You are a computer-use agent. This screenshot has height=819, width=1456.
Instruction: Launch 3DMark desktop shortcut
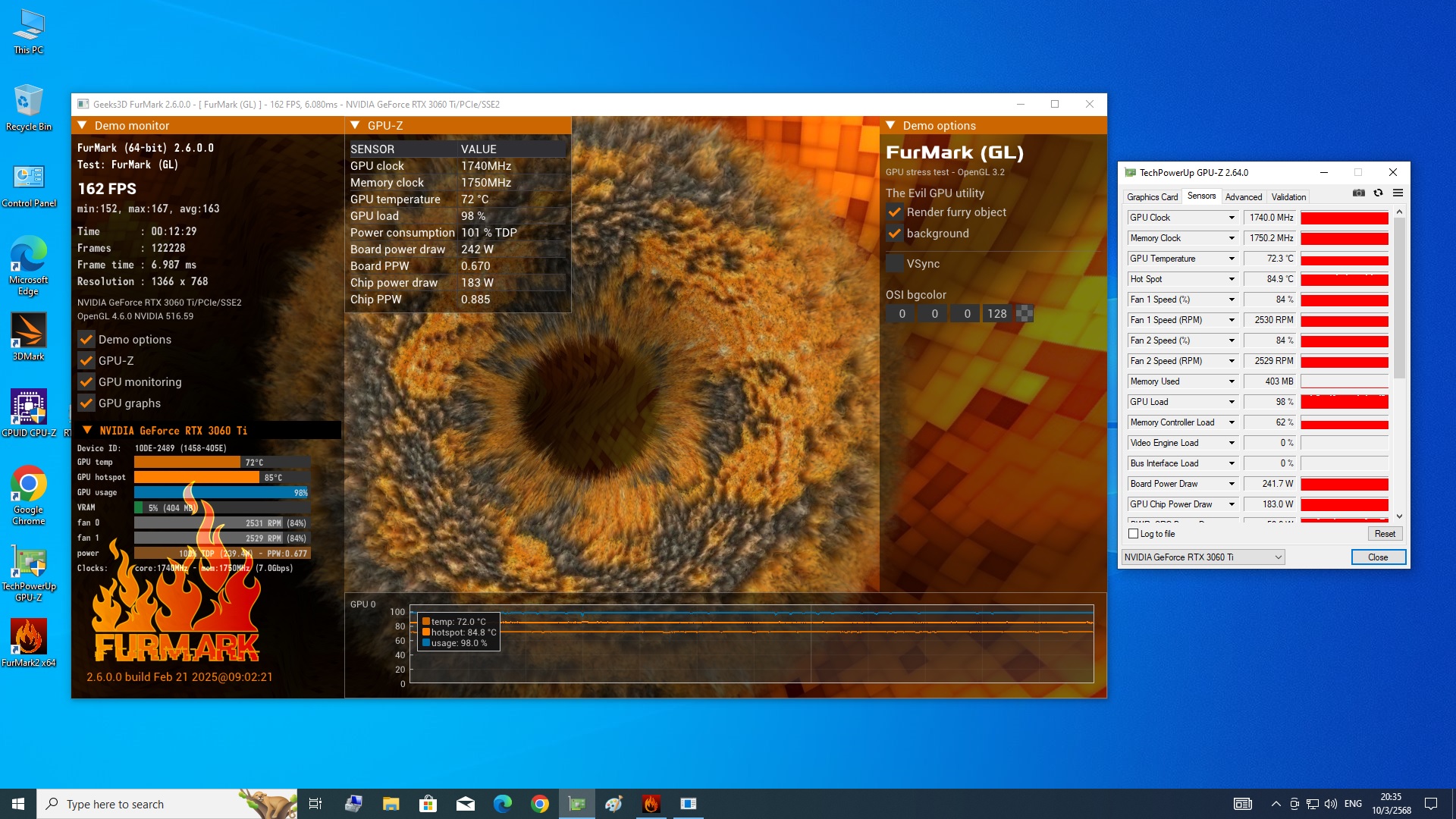28,337
